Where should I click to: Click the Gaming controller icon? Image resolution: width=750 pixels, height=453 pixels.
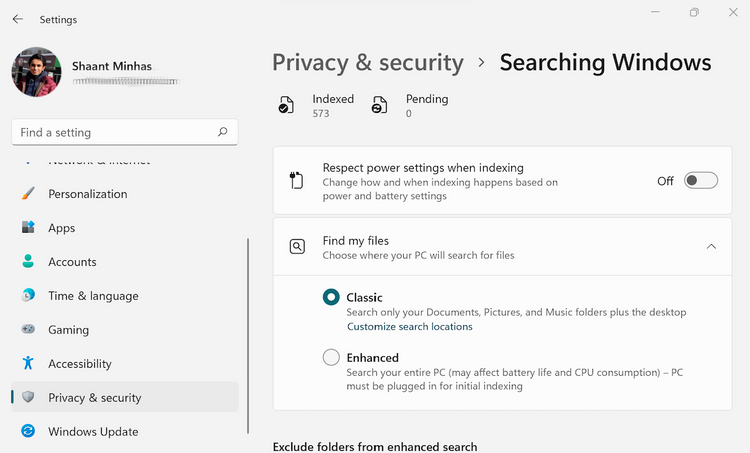click(x=28, y=330)
